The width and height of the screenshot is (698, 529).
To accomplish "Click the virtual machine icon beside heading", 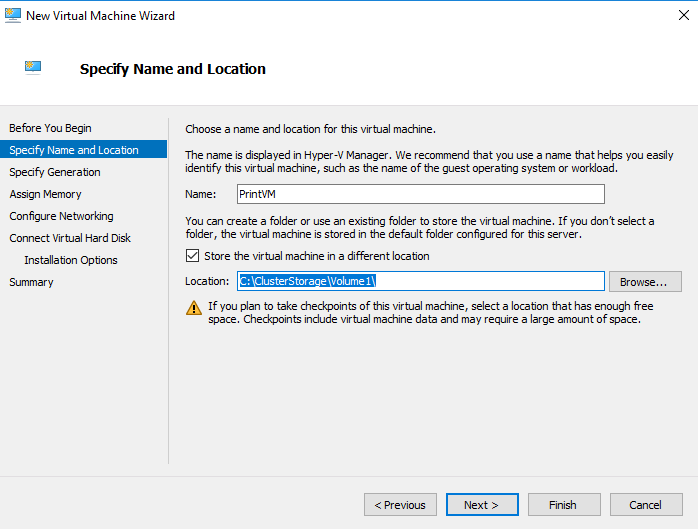I will click(33, 68).
